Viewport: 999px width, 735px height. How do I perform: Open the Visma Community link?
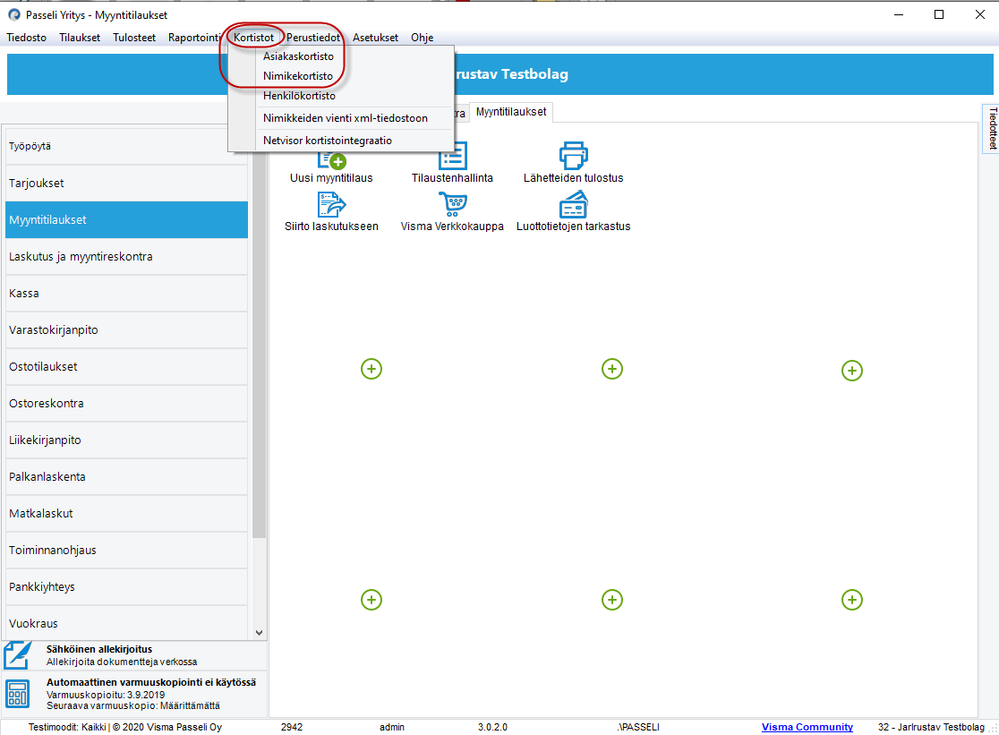pyautogui.click(x=807, y=727)
